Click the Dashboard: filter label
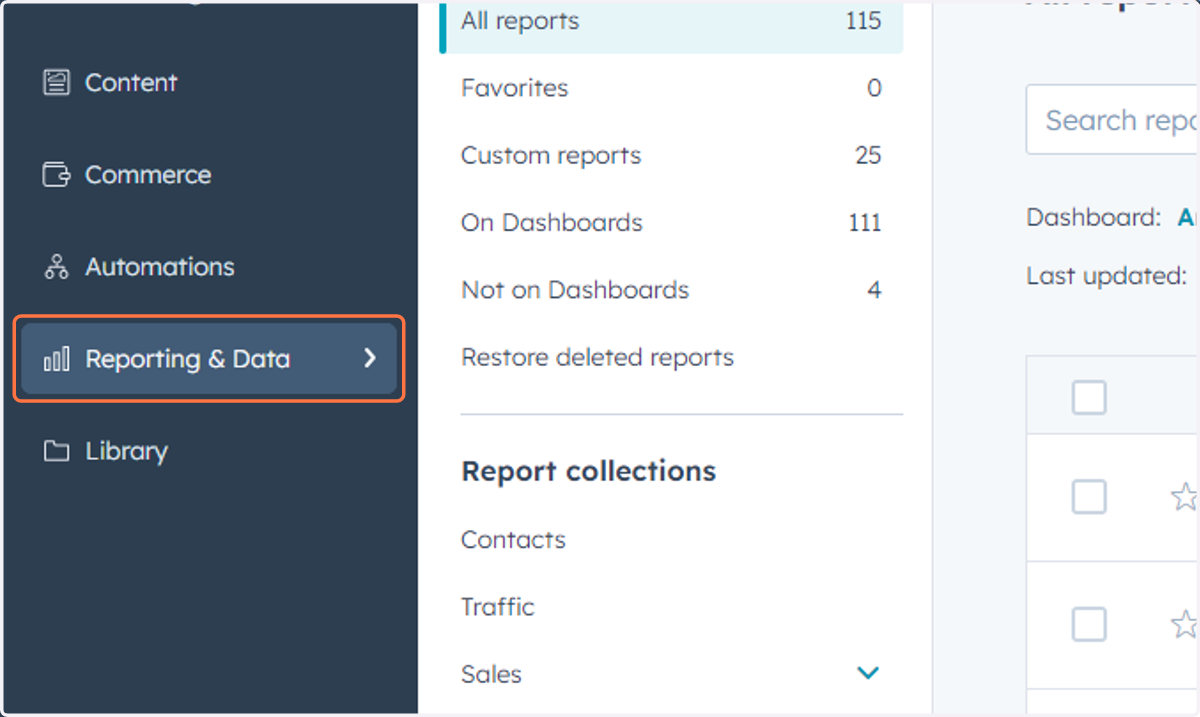The height and width of the screenshot is (717, 1200). point(1093,217)
